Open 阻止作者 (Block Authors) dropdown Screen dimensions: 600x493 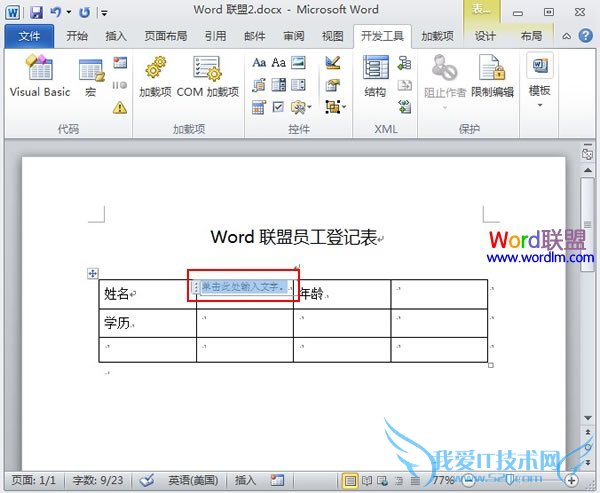445,81
